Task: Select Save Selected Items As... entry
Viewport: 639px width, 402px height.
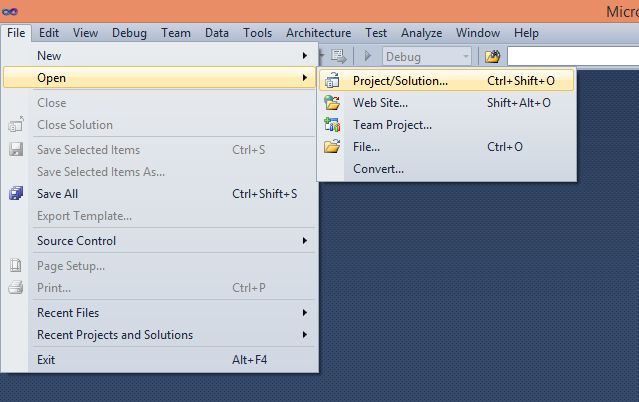Action: tap(159, 172)
